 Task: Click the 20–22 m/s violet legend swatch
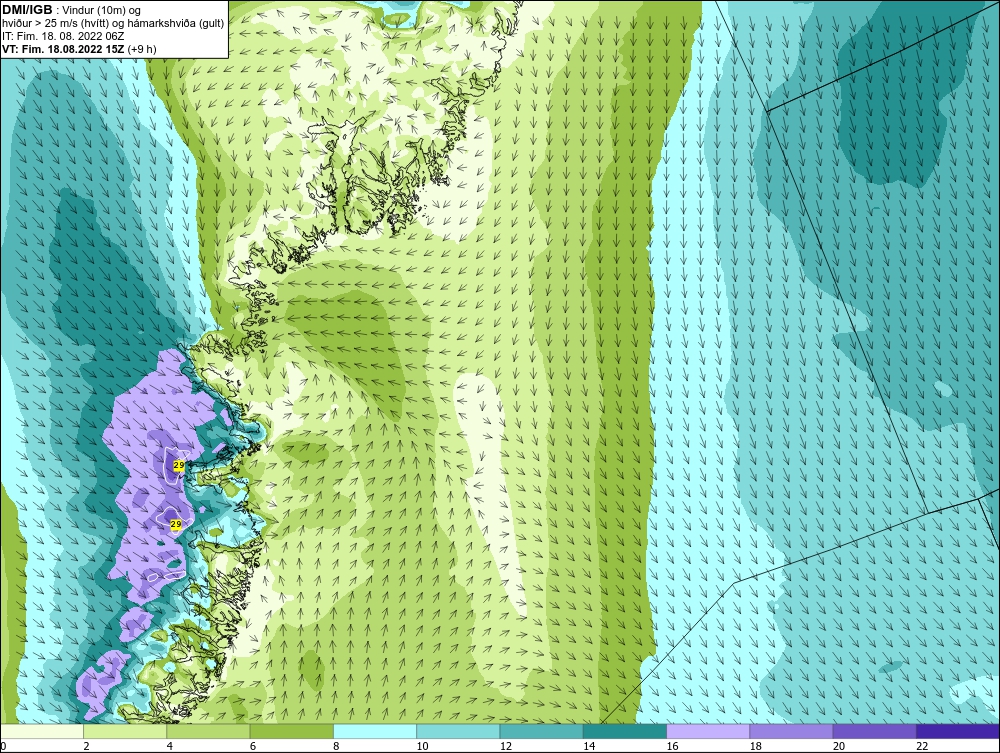point(875,731)
